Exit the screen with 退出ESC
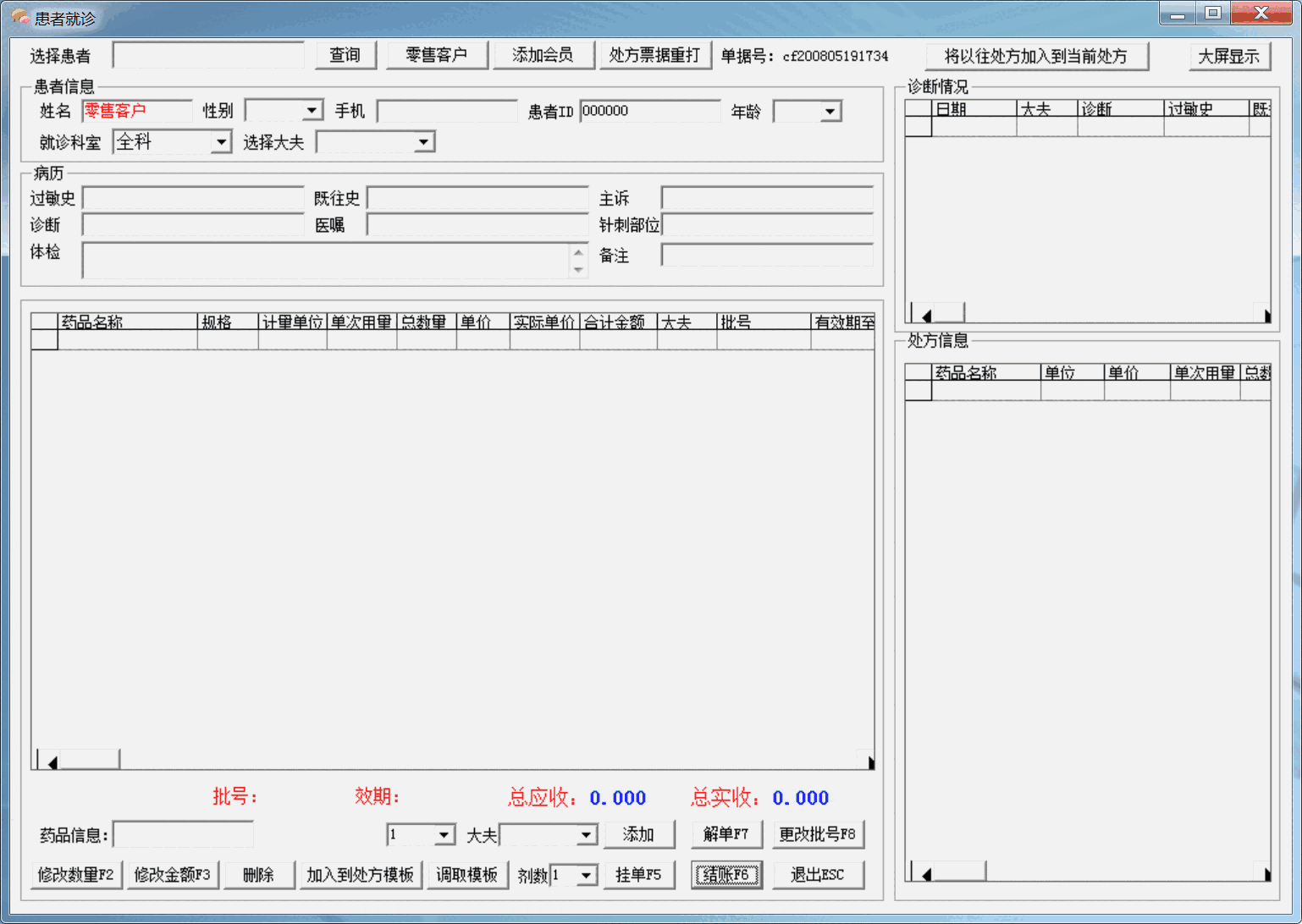Viewport: 1302px width, 924px height. (x=818, y=874)
